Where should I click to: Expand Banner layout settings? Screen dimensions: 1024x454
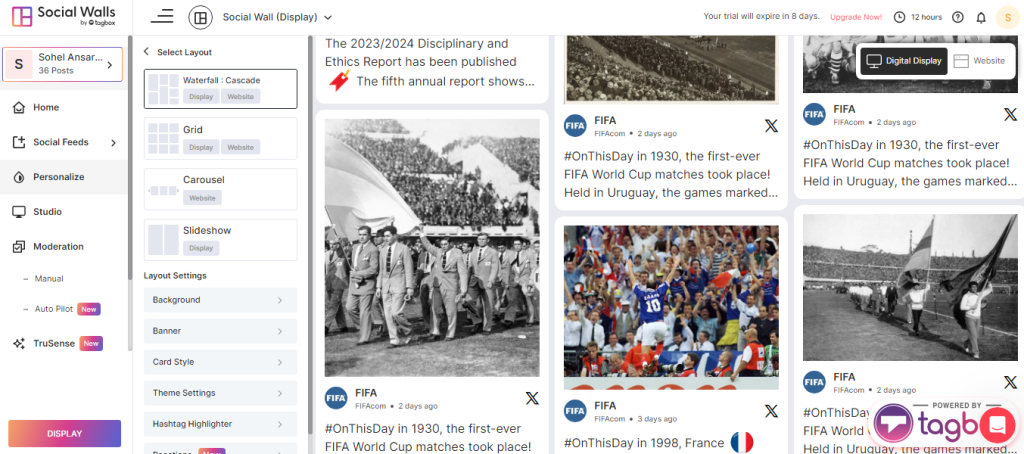tap(220, 331)
